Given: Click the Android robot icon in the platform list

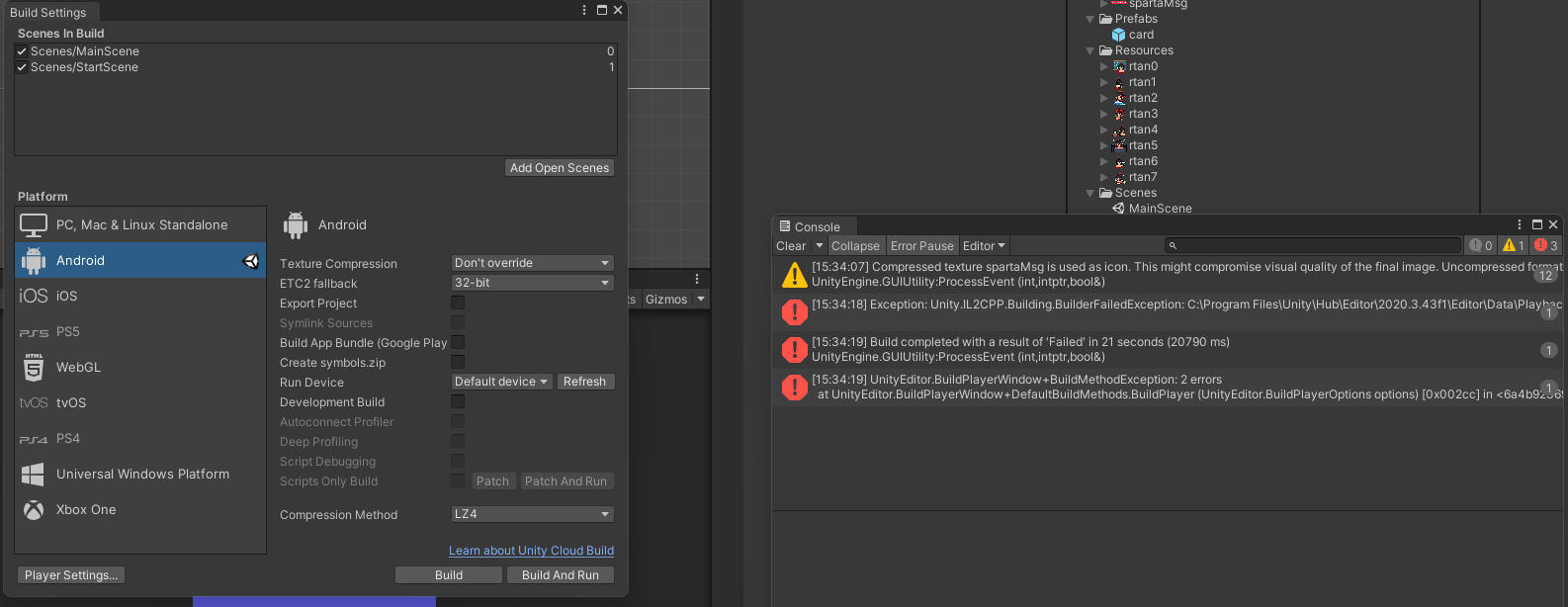Looking at the screenshot, I should (x=34, y=261).
